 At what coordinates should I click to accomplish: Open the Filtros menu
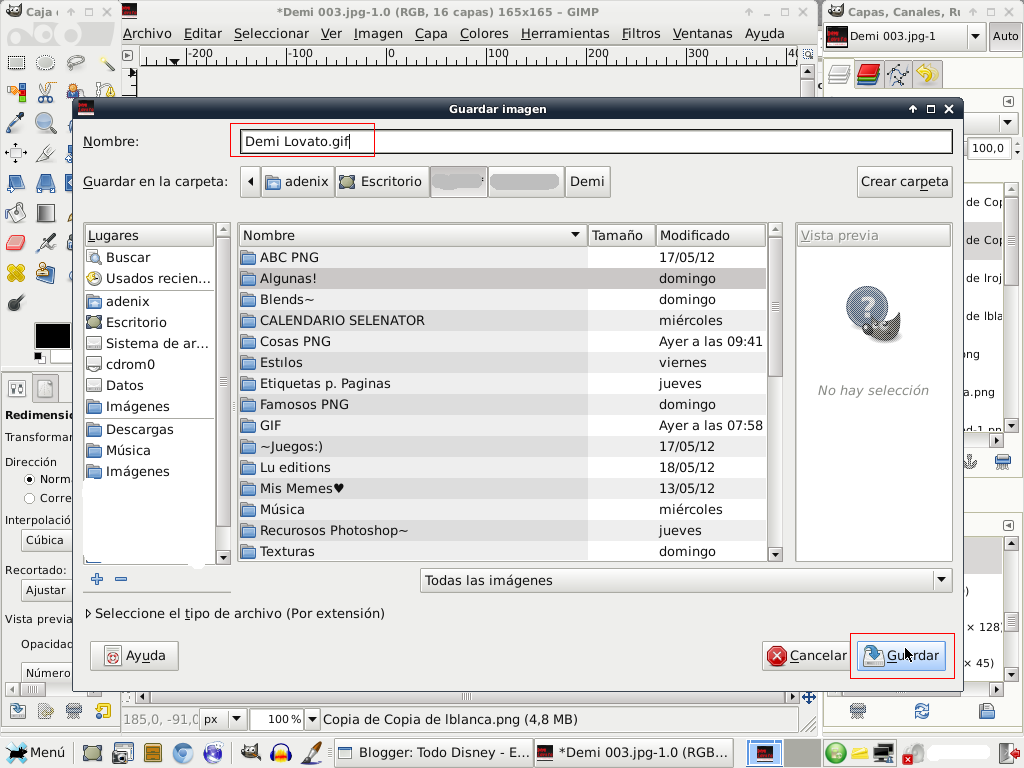click(x=641, y=33)
